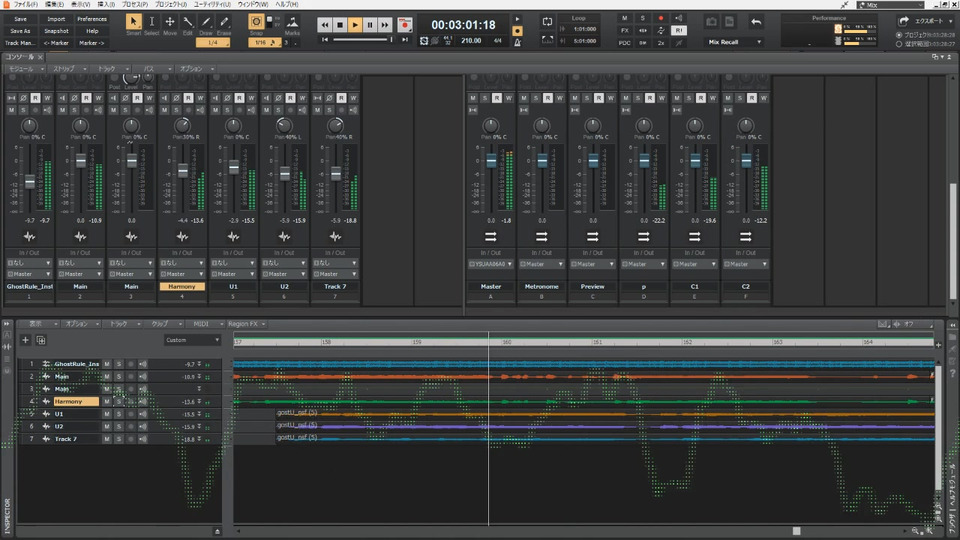Pause the transport
The height and width of the screenshot is (540, 960).
click(x=370, y=25)
